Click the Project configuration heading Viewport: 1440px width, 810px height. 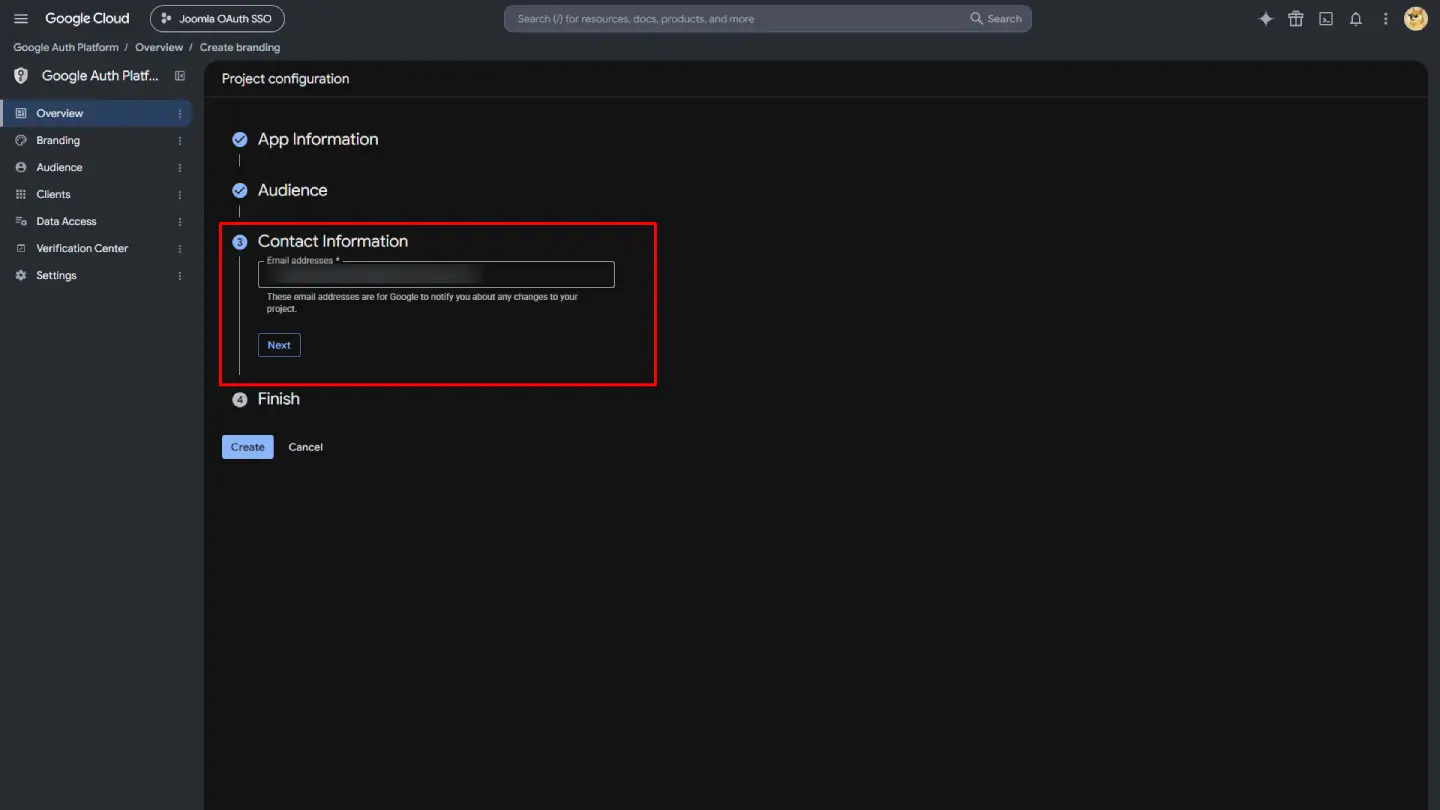tap(286, 79)
